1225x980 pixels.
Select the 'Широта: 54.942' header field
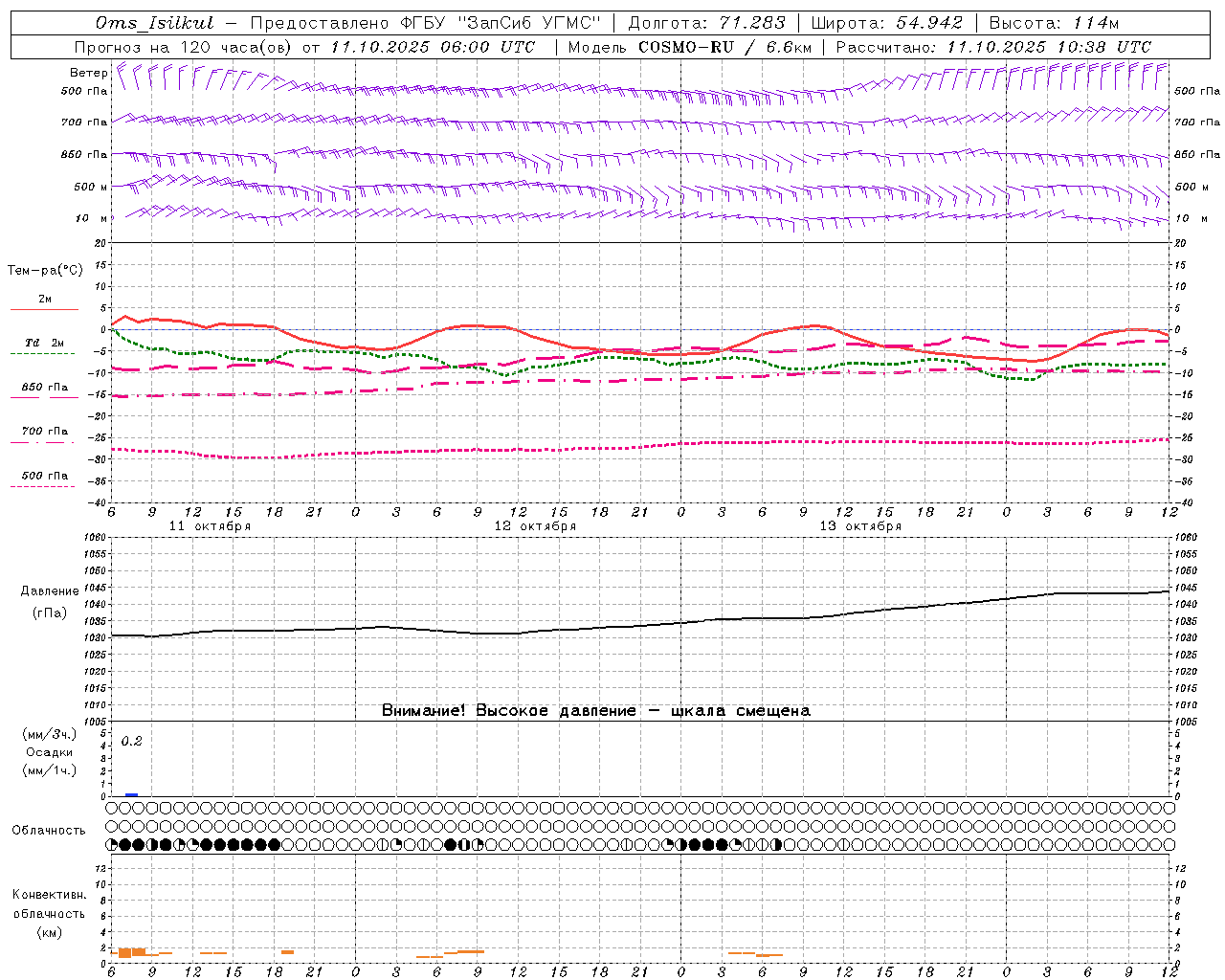(887, 23)
